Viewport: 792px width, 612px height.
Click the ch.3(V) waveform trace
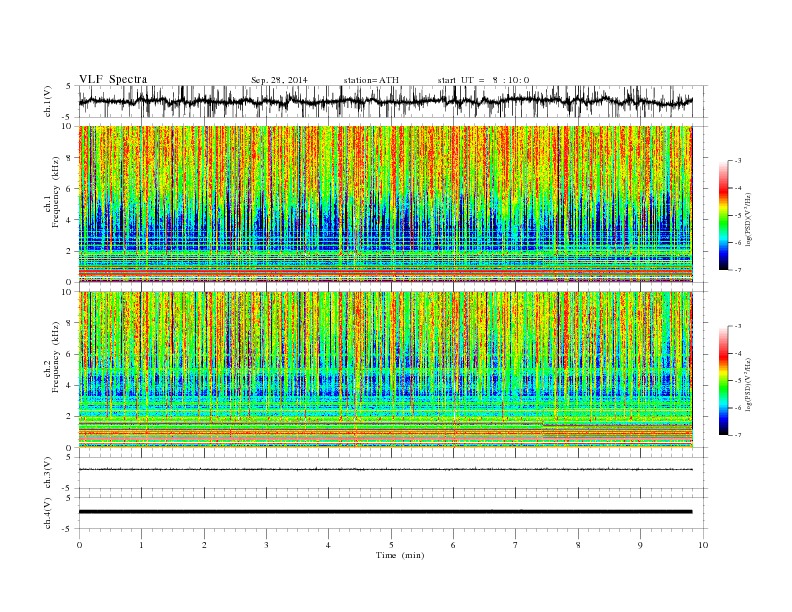[385, 470]
